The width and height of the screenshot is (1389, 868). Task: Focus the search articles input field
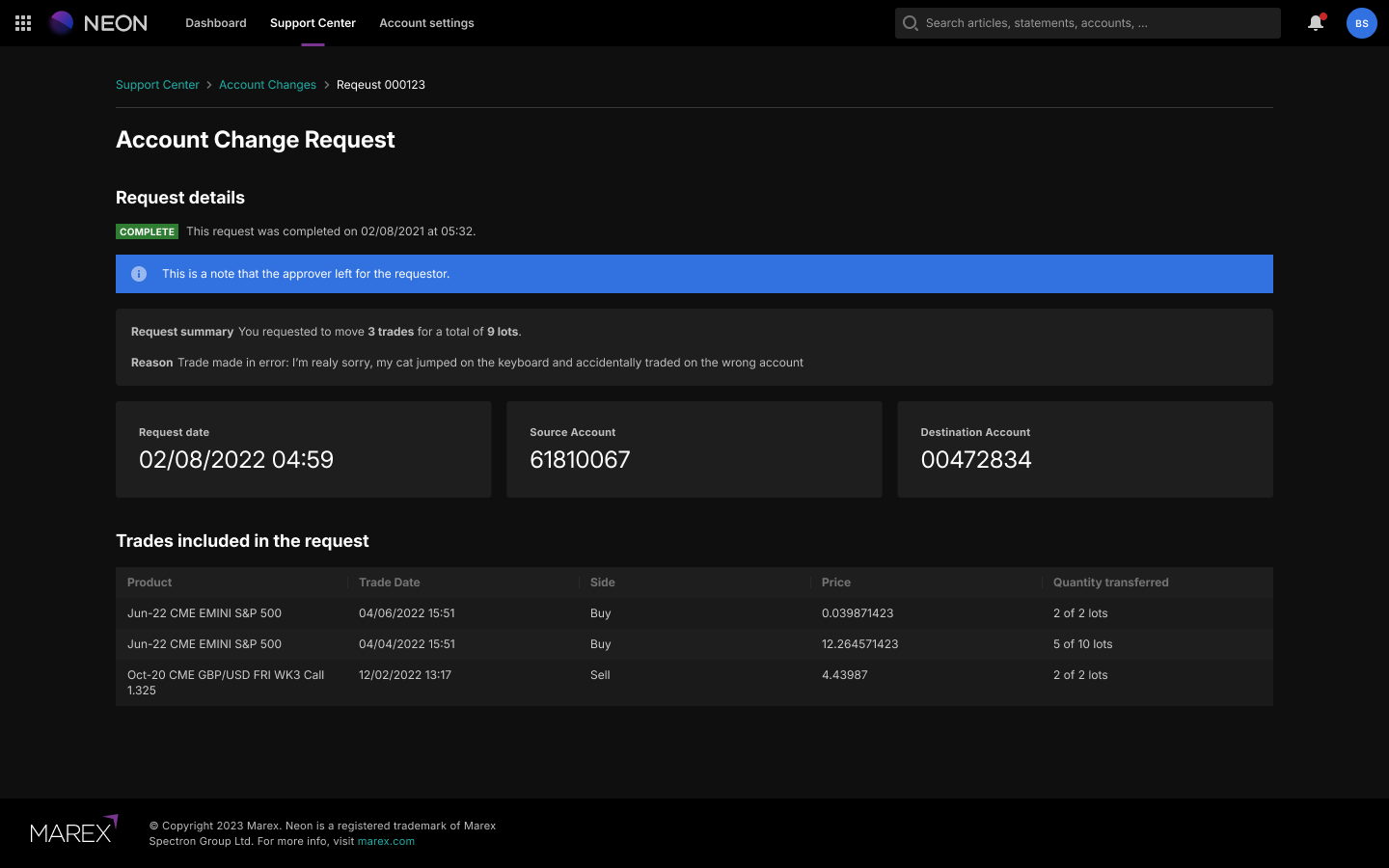click(1088, 23)
